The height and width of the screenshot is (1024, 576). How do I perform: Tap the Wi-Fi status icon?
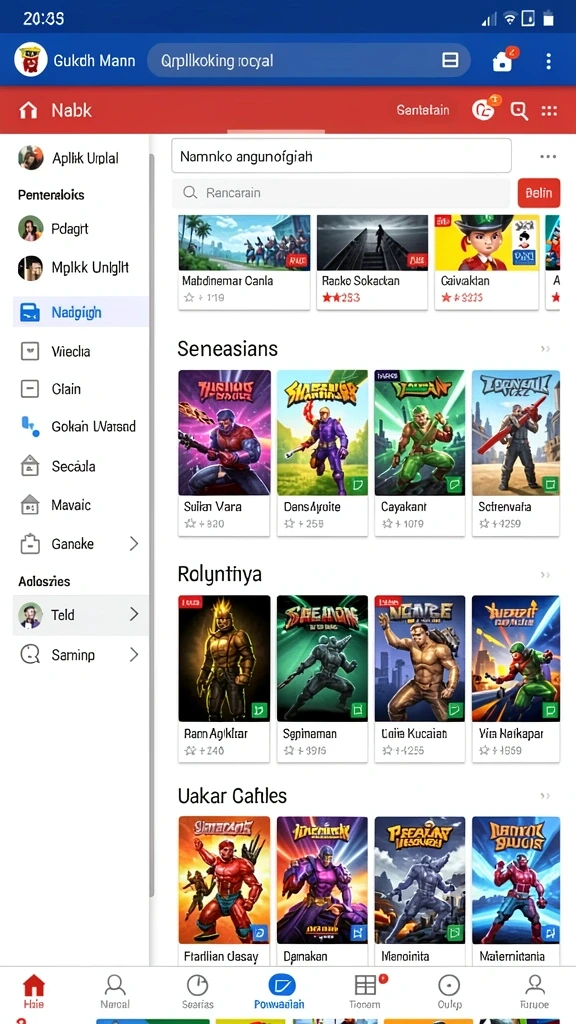click(509, 19)
